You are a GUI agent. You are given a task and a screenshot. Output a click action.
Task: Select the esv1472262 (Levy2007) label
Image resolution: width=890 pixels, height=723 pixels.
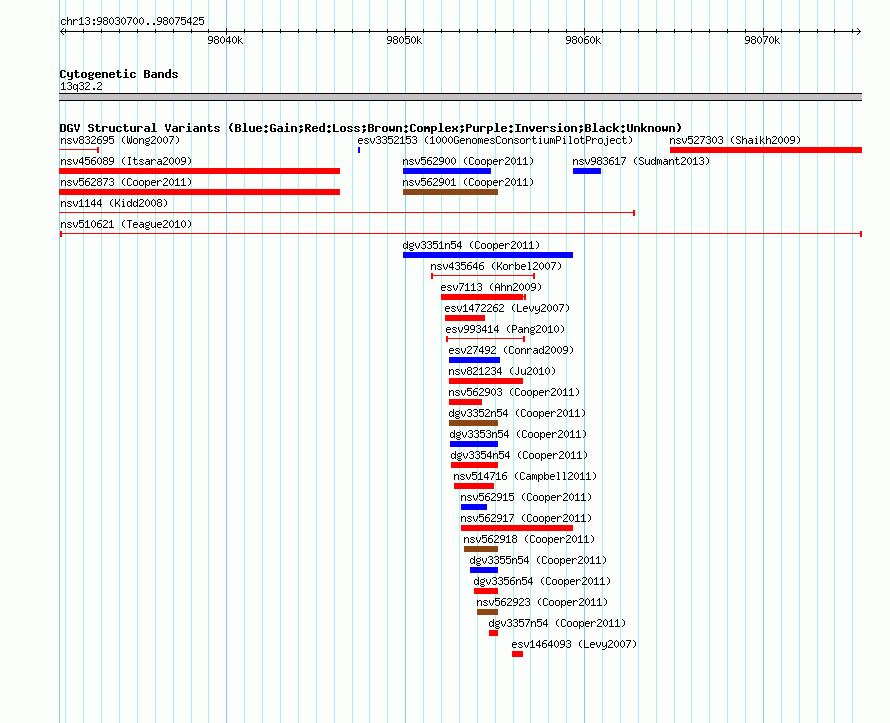[507, 308]
